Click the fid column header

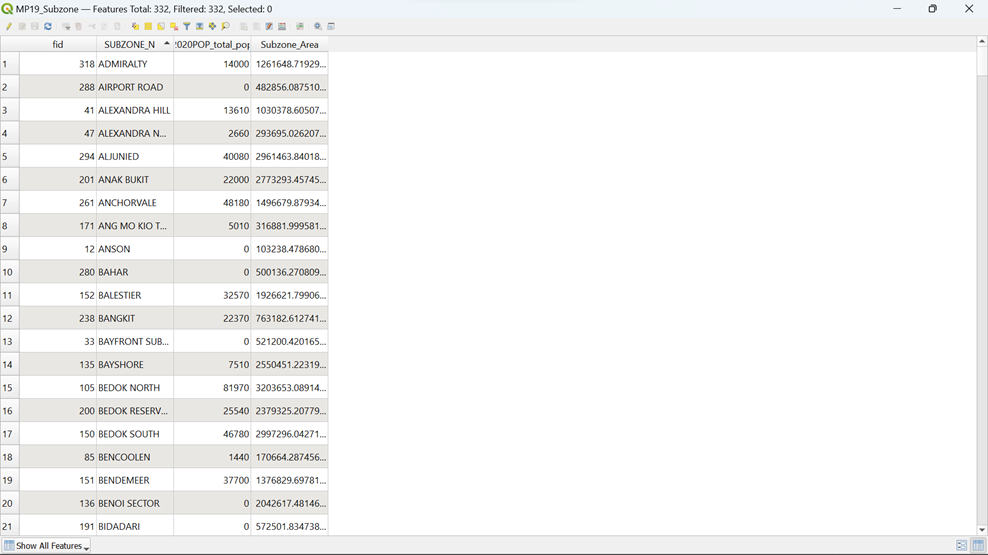57,44
